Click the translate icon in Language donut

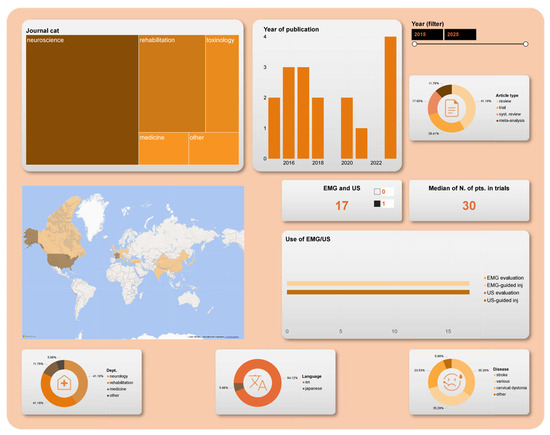click(x=258, y=383)
